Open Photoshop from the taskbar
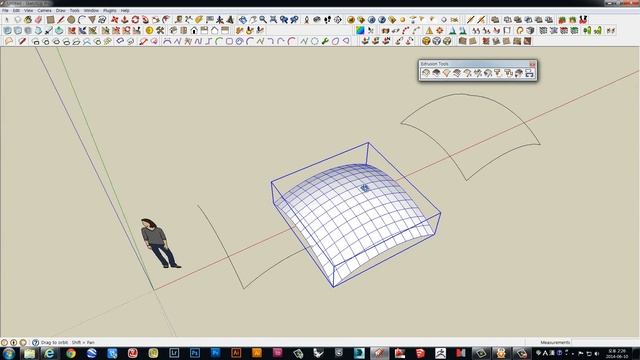 [x=195, y=353]
